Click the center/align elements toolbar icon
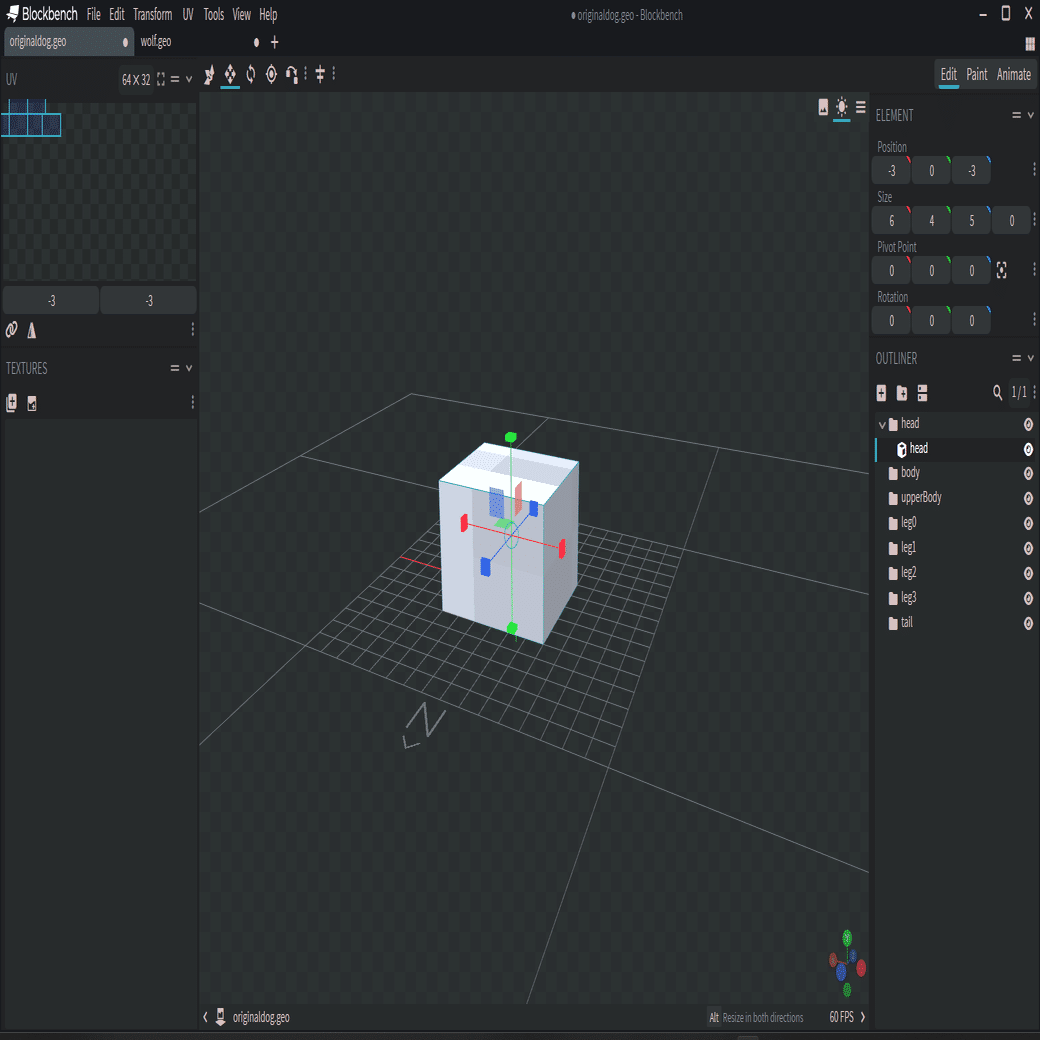The image size is (1040, 1040). coord(320,74)
